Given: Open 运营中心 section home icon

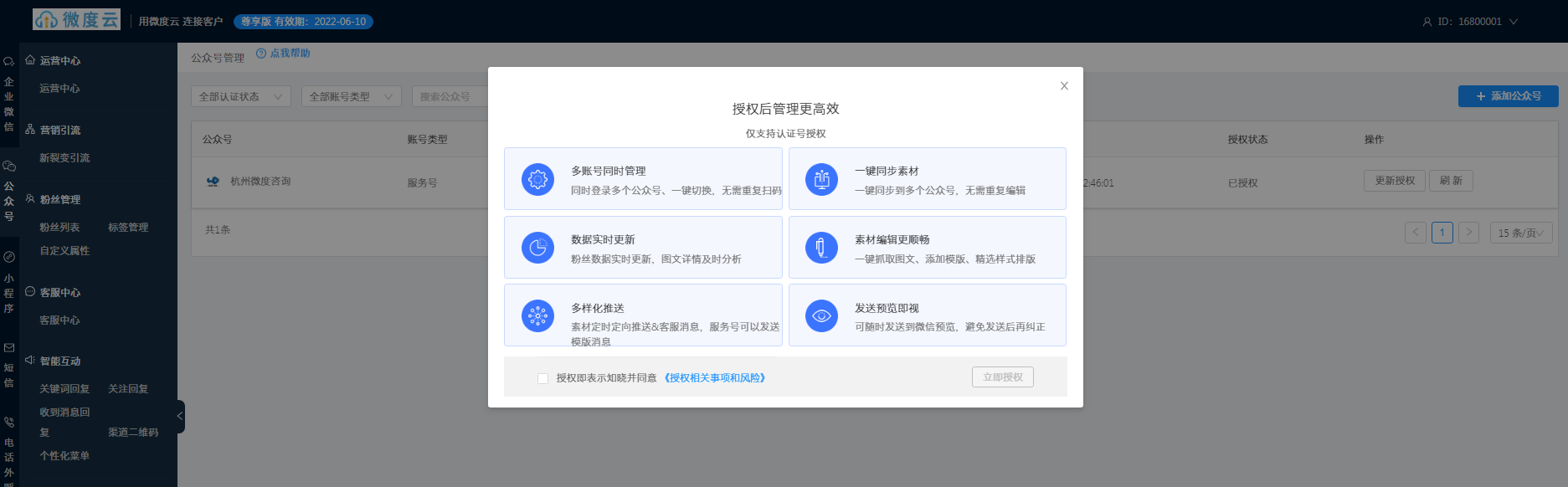Looking at the screenshot, I should pyautogui.click(x=30, y=60).
